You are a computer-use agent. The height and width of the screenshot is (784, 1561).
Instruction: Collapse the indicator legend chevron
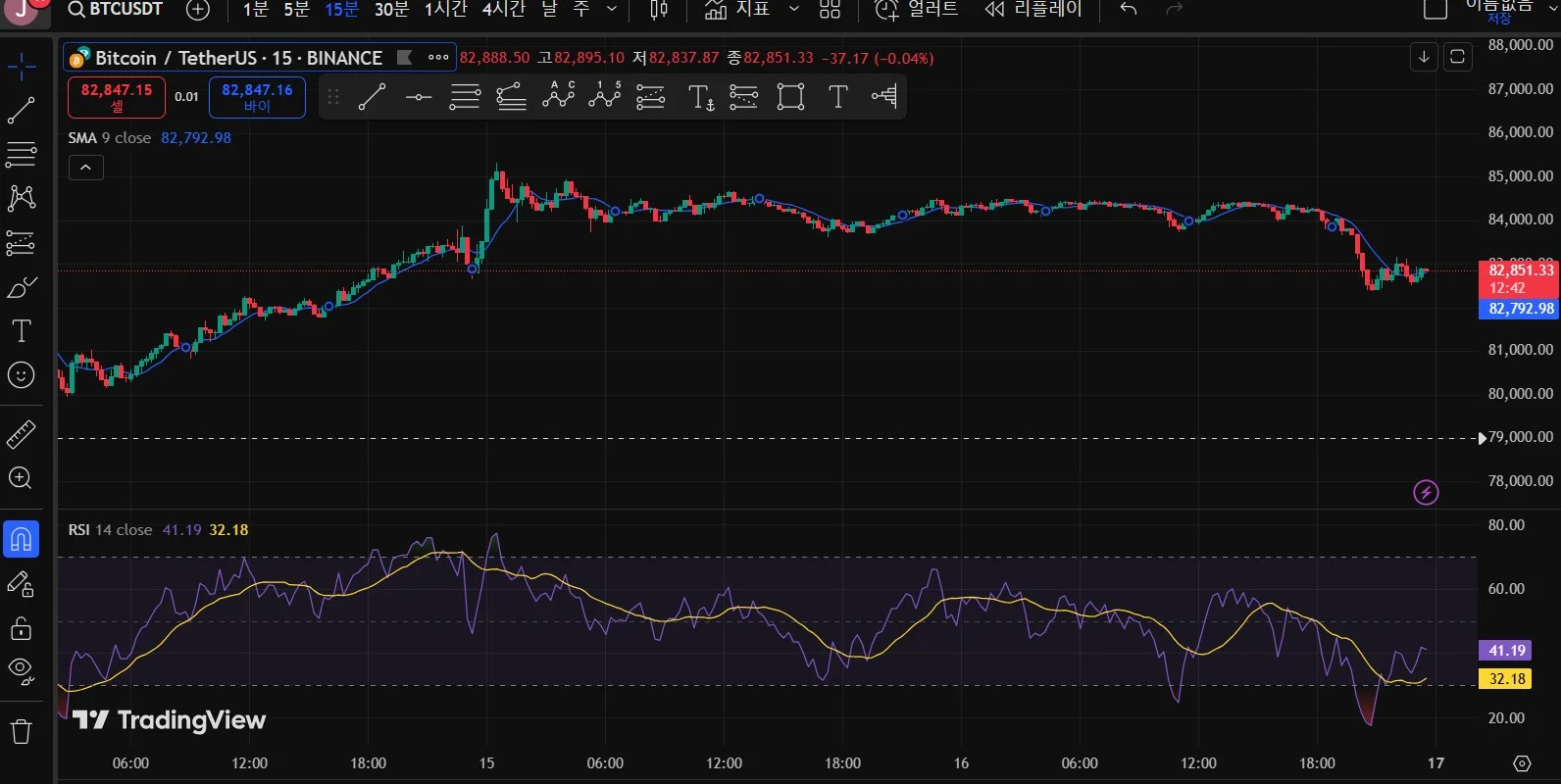click(x=86, y=168)
